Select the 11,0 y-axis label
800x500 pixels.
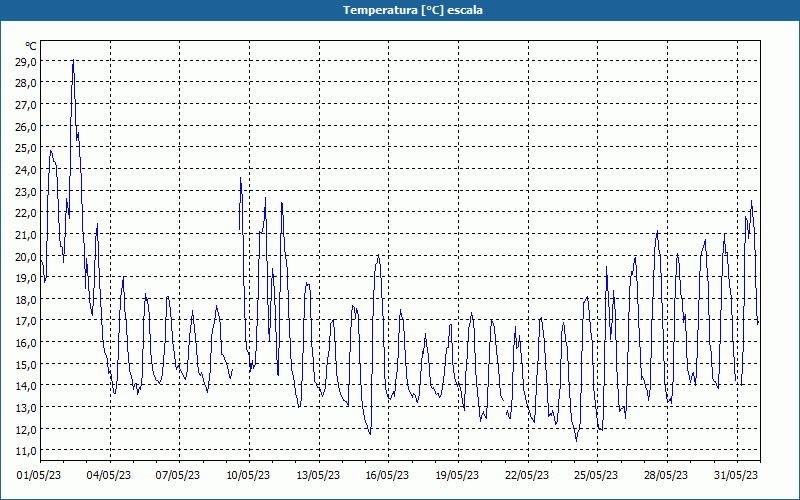click(x=26, y=451)
